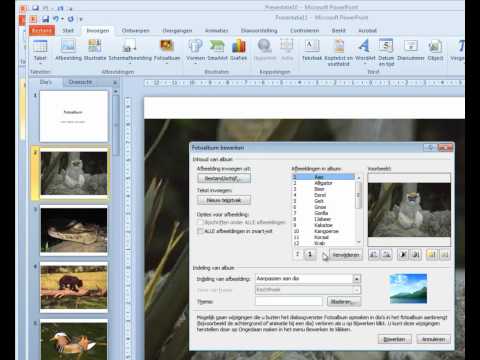The image size is (480, 360).
Task: Click the rotate left icon under preview
Action: coord(374,255)
